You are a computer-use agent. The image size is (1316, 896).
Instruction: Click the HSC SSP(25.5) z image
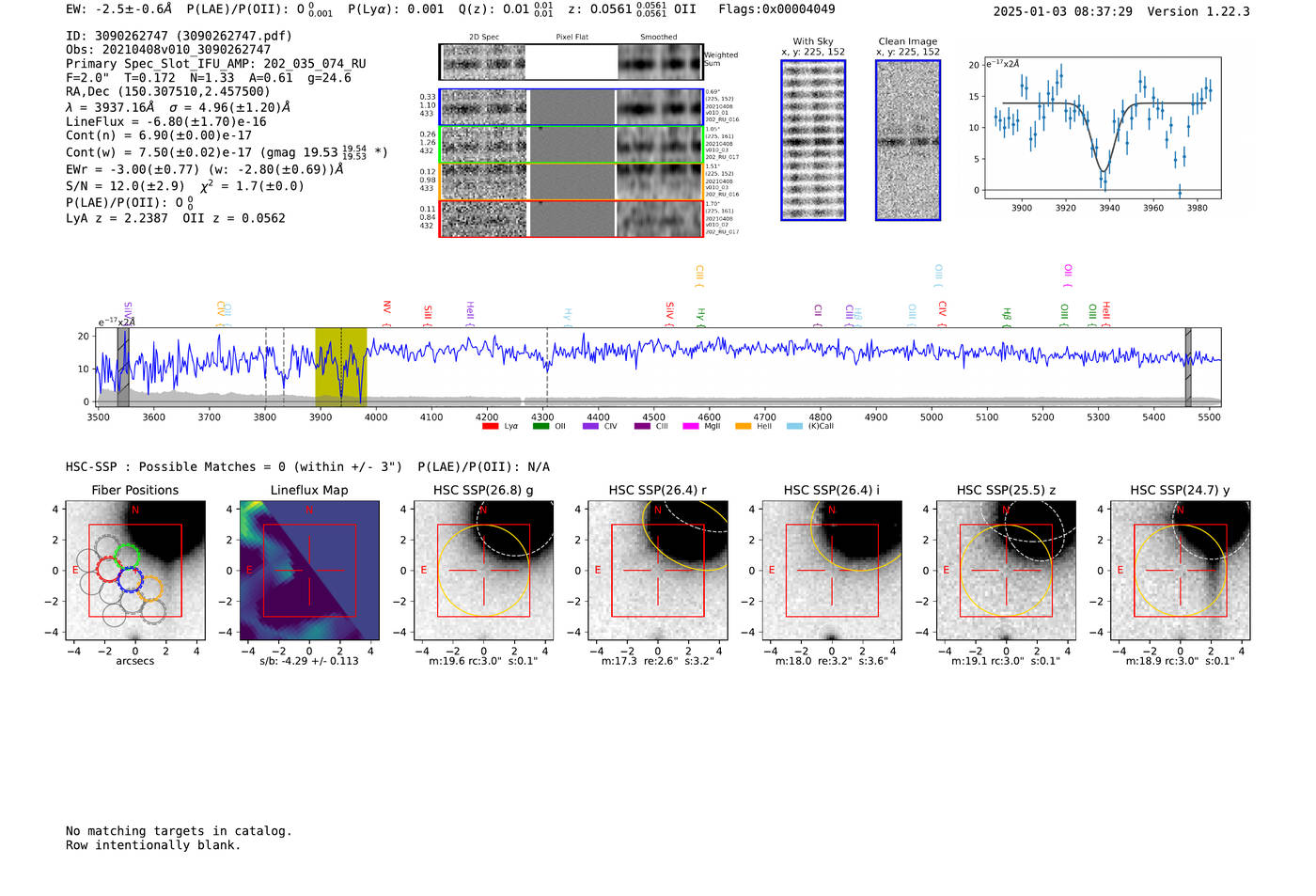click(1006, 571)
